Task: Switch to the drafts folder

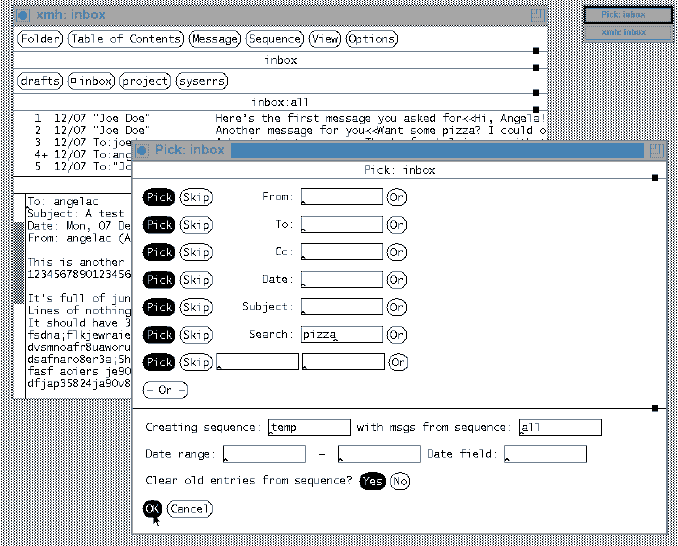Action: [x=39, y=81]
